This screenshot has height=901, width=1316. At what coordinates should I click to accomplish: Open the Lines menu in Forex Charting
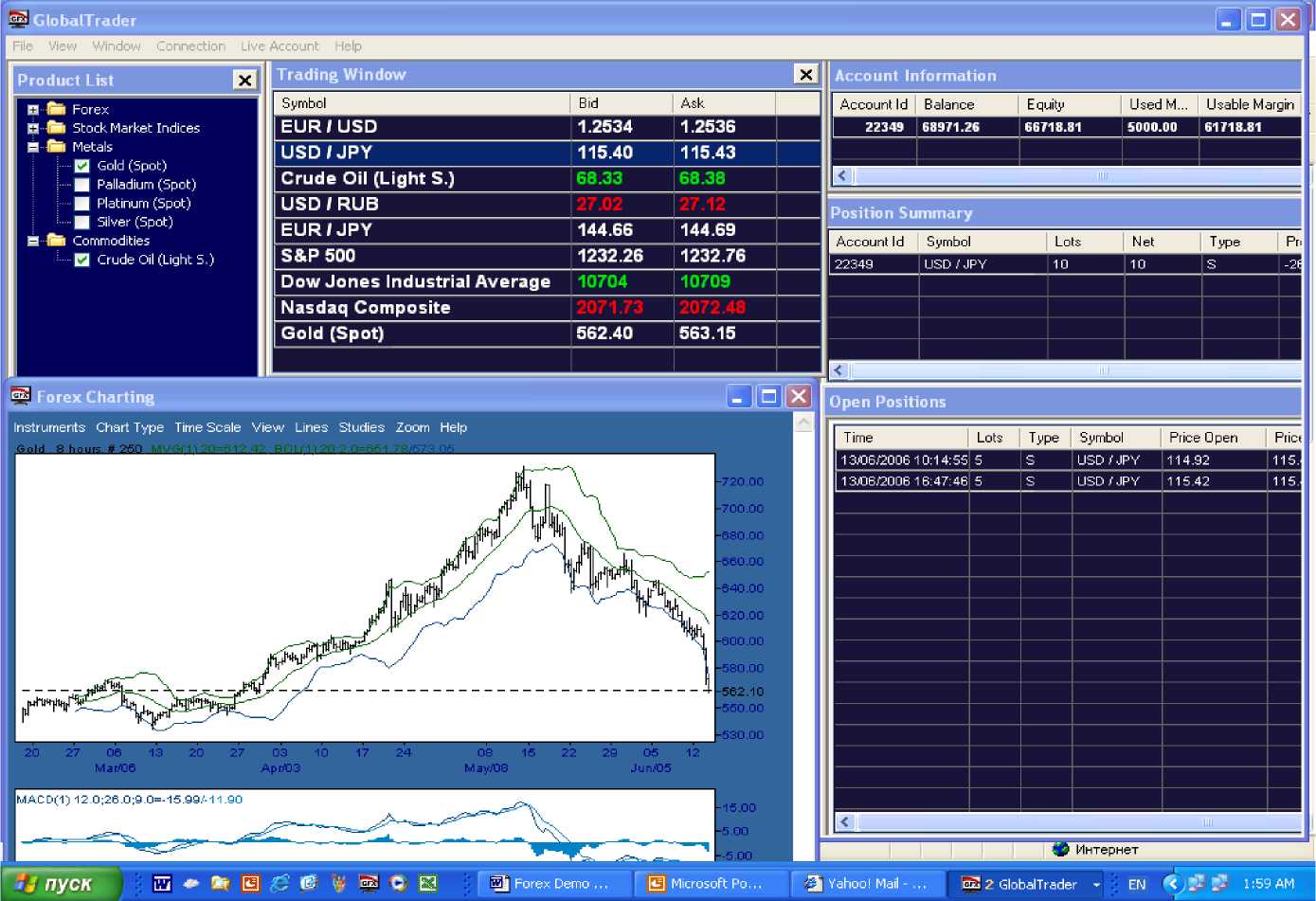point(311,427)
